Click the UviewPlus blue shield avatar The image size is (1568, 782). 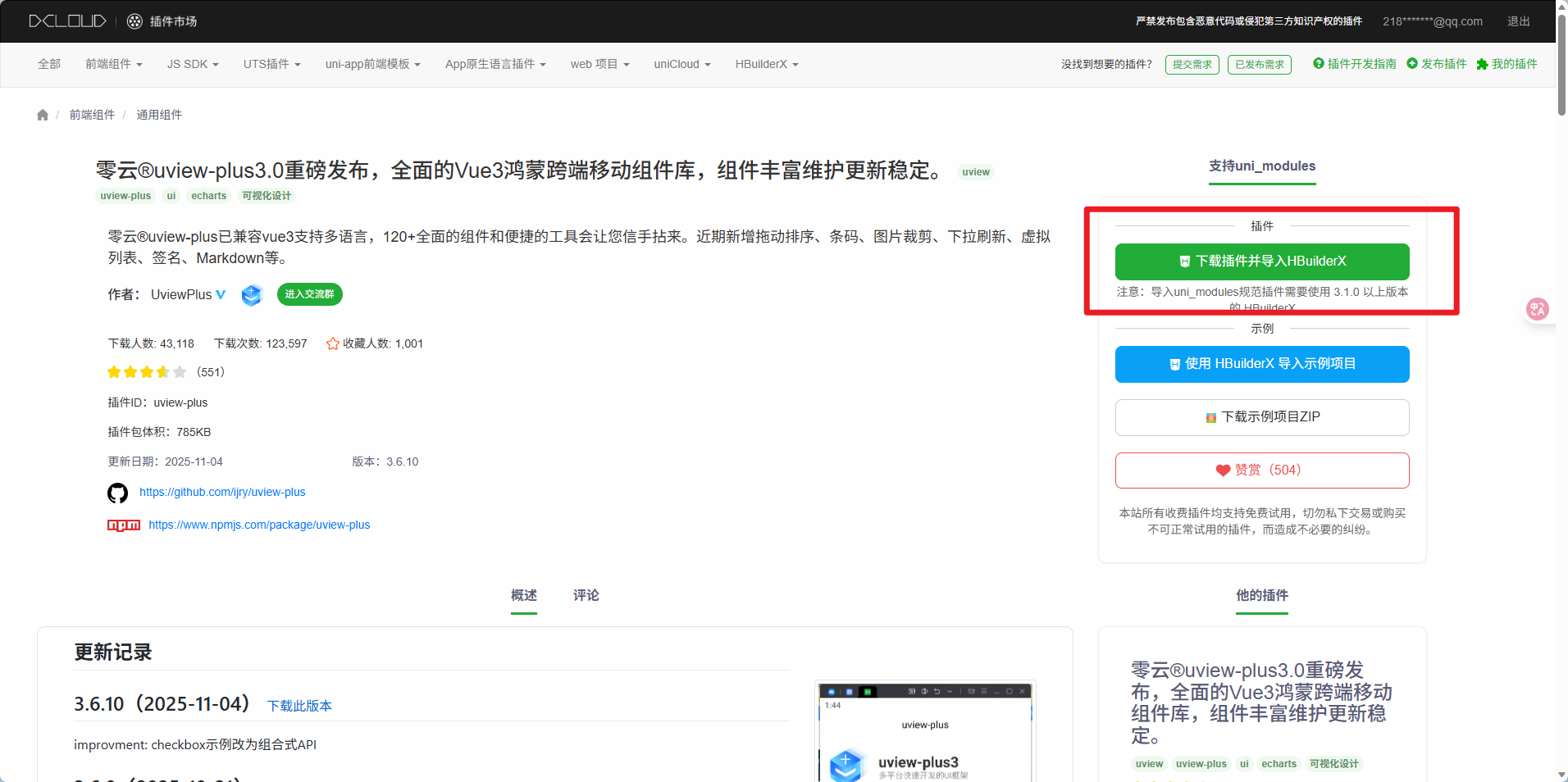(252, 294)
